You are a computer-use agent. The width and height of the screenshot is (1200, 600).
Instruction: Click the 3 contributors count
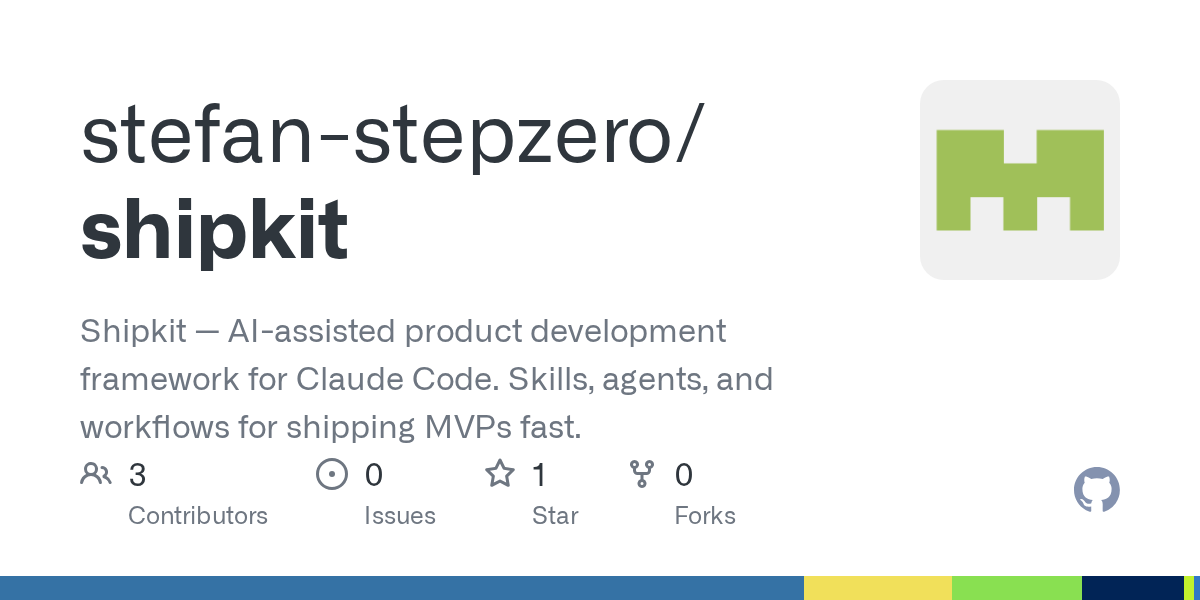tap(138, 475)
